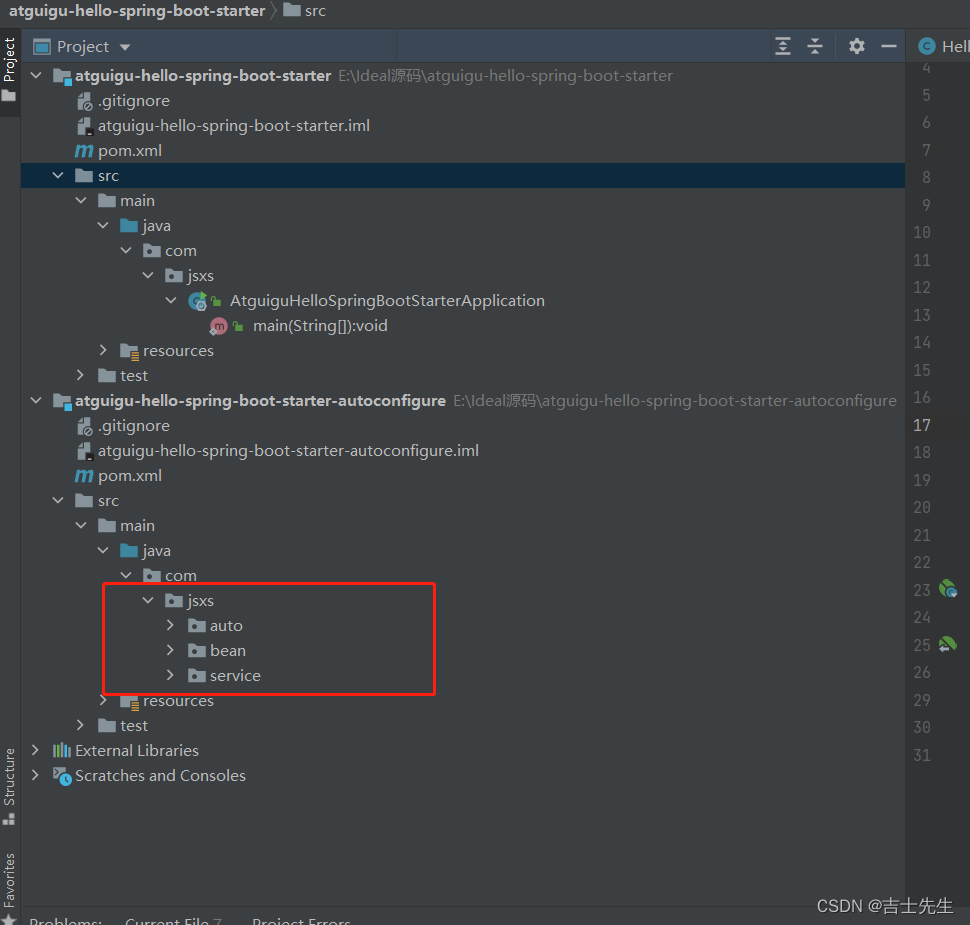Click the folder icon under Project side tab
This screenshot has width=970, height=925.
pos(9,96)
